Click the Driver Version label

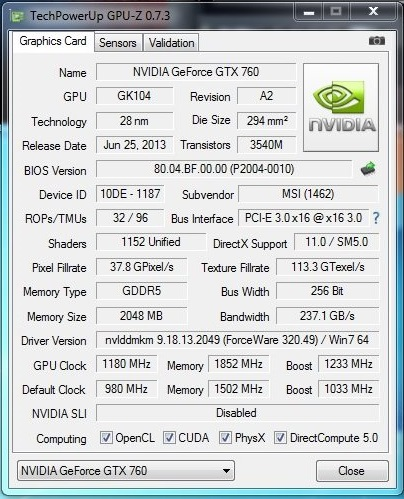pyautogui.click(x=54, y=341)
